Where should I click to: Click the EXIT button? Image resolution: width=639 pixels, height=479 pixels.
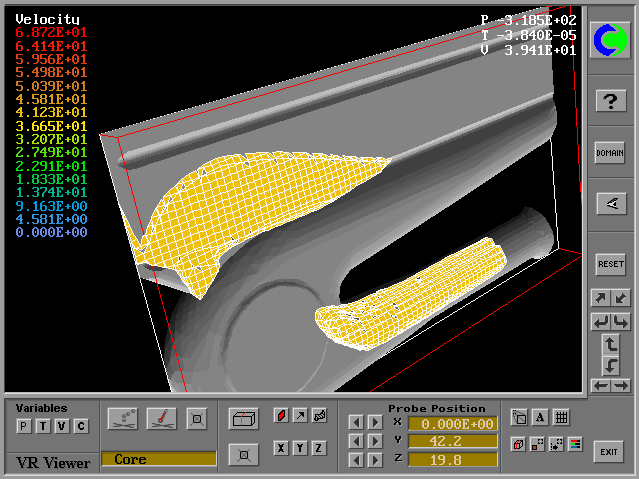(609, 452)
